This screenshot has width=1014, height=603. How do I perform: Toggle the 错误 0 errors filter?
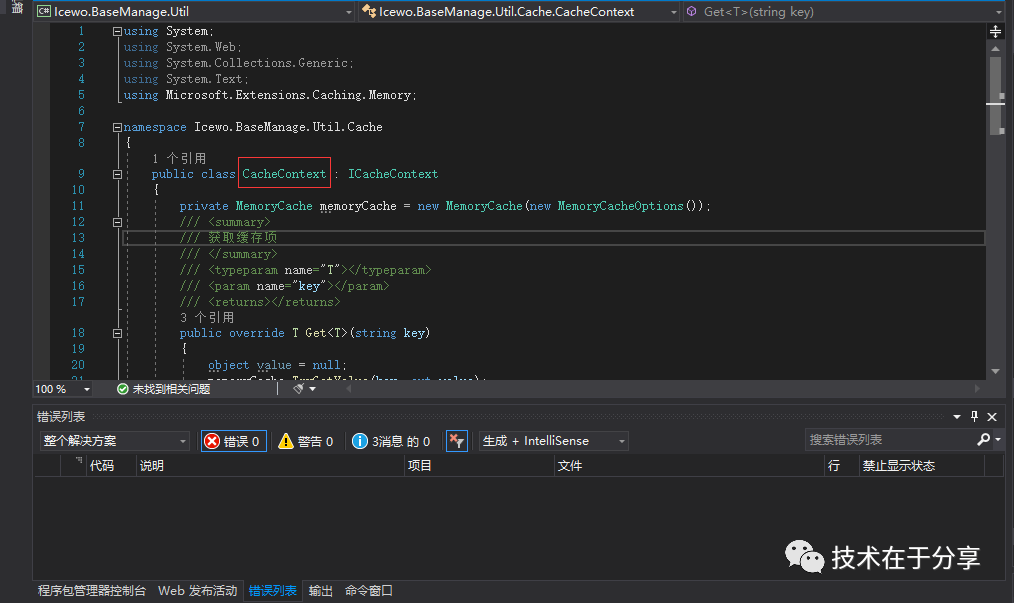coord(233,441)
